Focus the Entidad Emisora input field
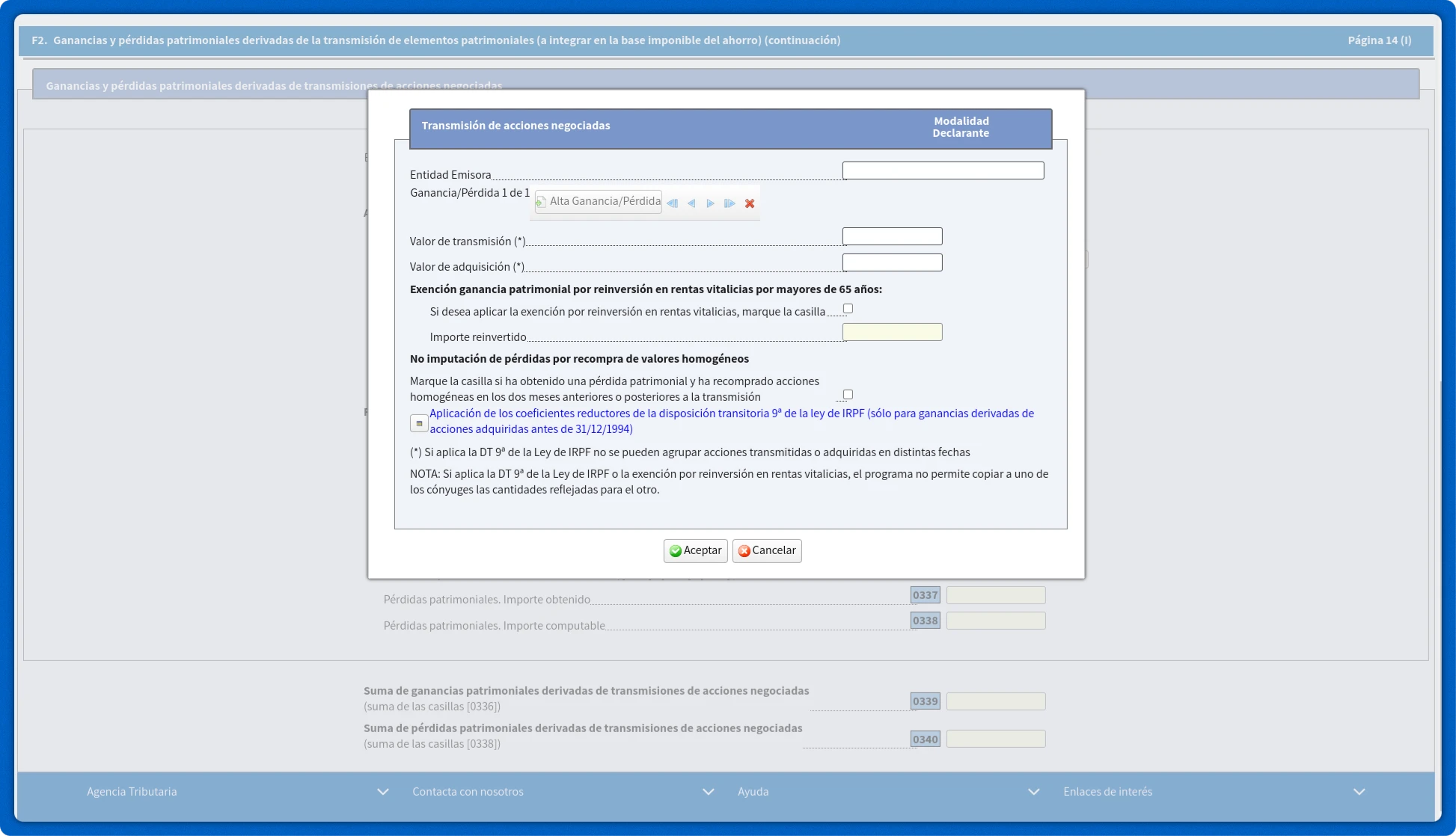Viewport: 1456px width, 836px height. click(x=943, y=171)
